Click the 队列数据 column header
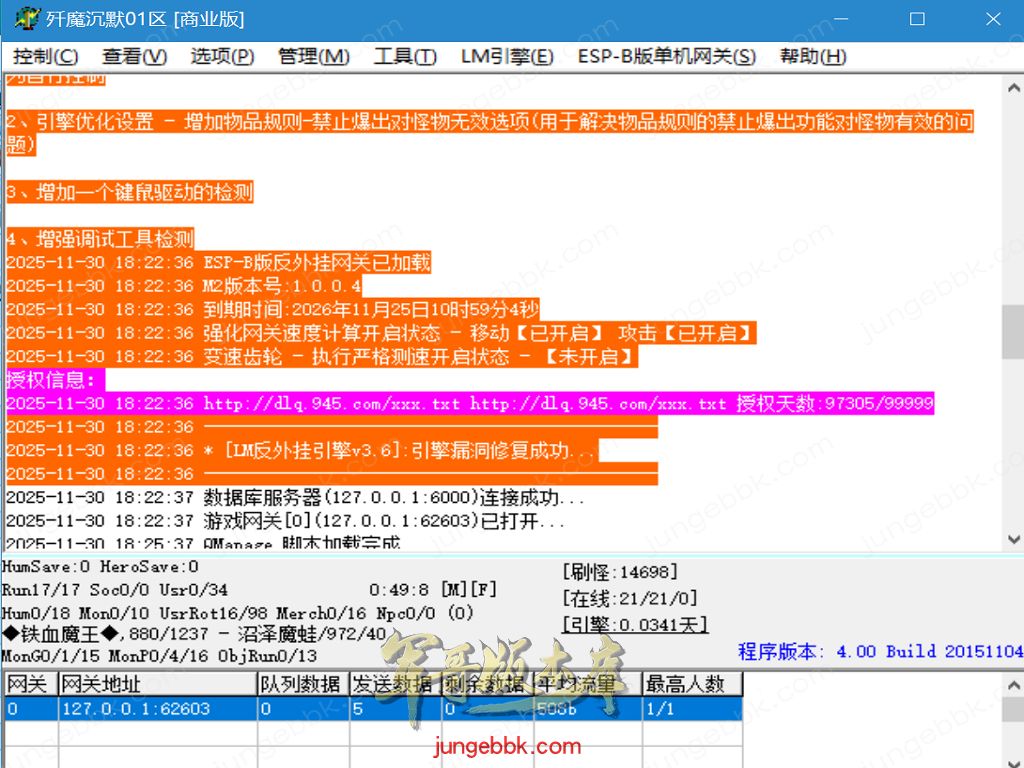Image resolution: width=1024 pixels, height=768 pixels. pos(302,684)
